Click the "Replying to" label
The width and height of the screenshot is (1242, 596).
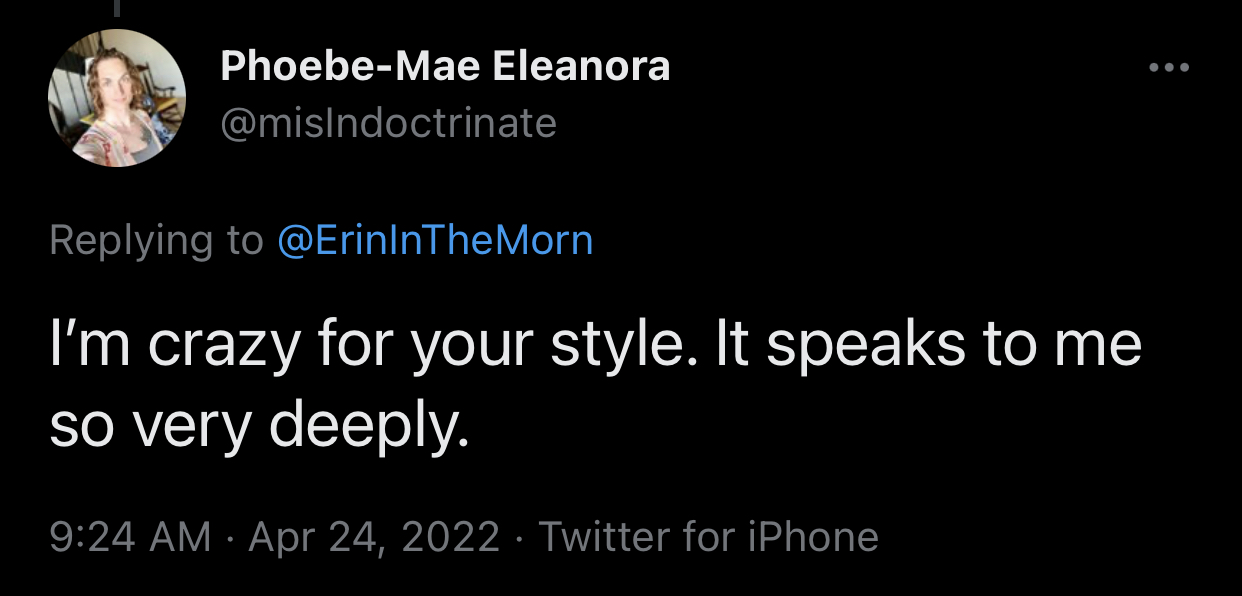coord(155,240)
